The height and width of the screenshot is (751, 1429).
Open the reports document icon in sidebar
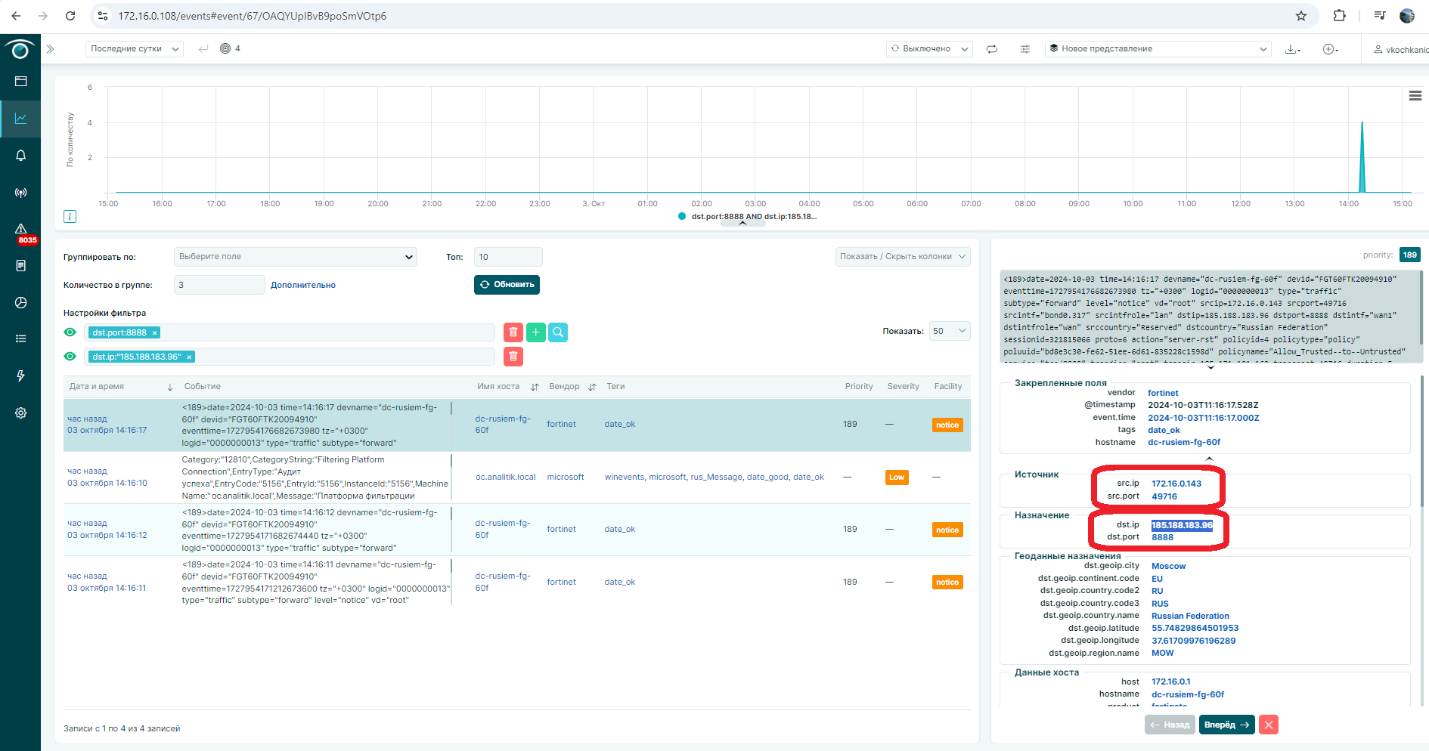click(x=20, y=265)
